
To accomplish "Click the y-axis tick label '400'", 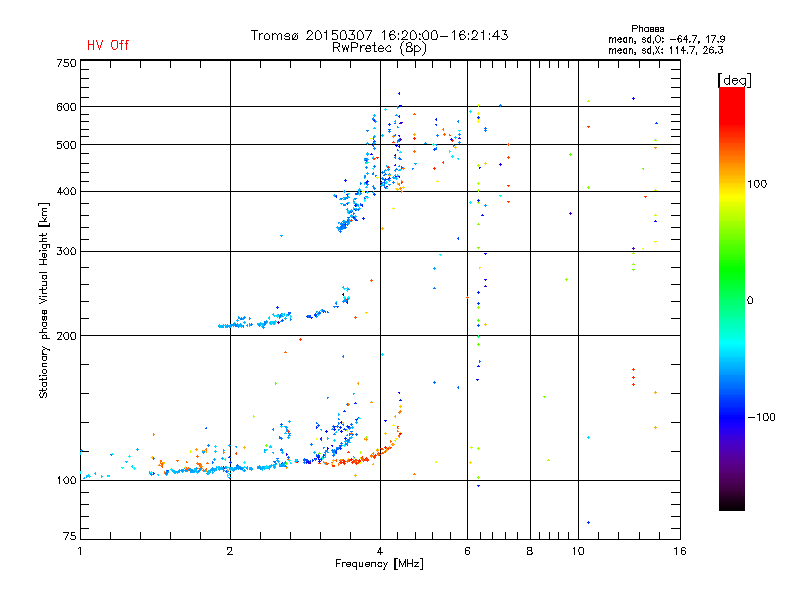I will pyautogui.click(x=66, y=191).
